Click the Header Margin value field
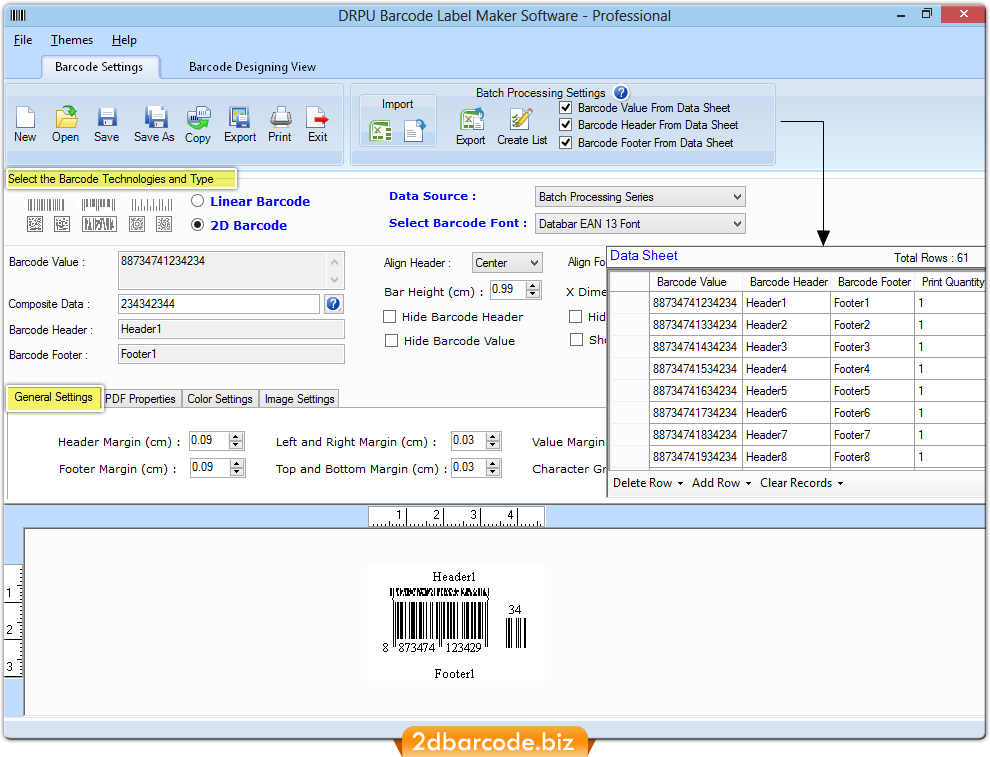990x757 pixels. tap(209, 441)
